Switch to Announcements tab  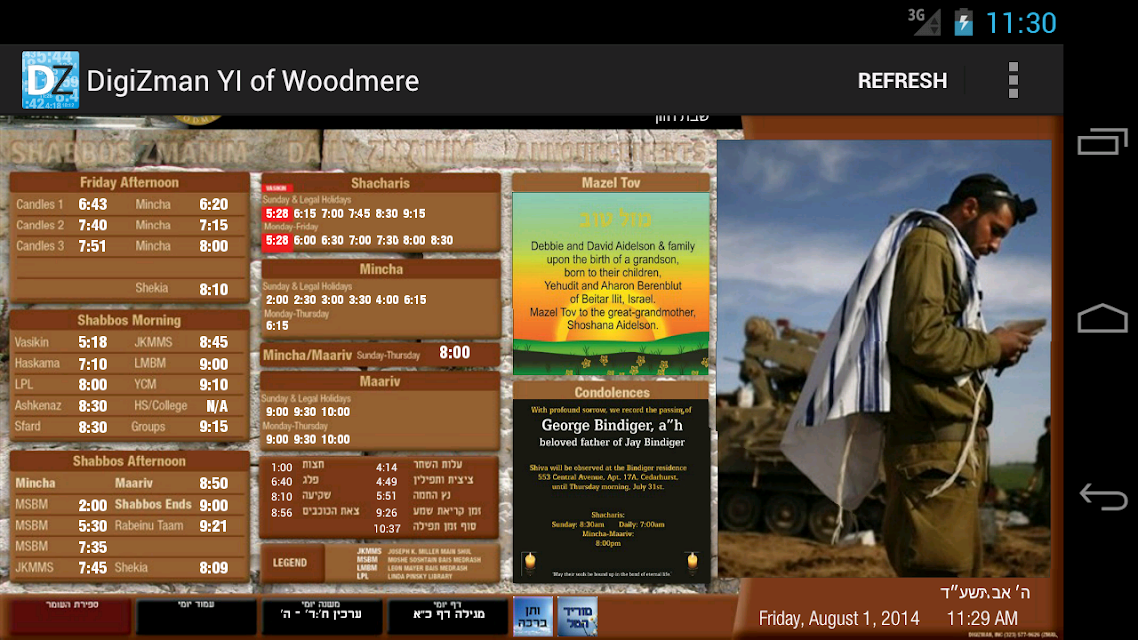(610, 152)
